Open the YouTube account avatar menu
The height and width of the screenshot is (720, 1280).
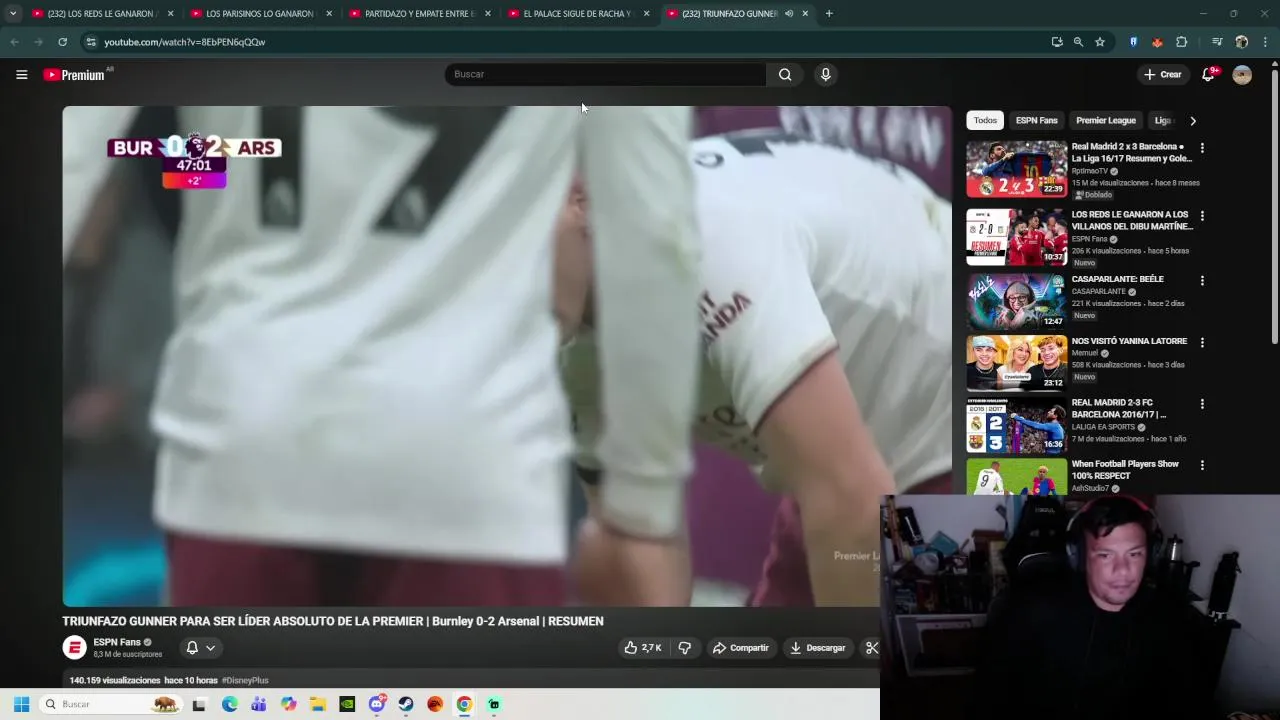tap(1242, 75)
